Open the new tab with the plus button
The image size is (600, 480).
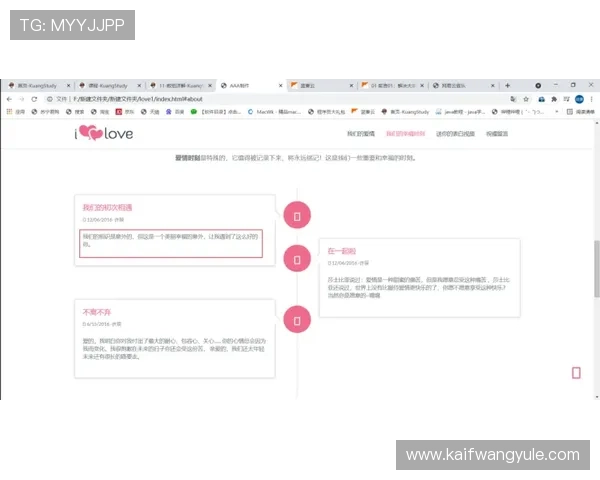tap(507, 85)
